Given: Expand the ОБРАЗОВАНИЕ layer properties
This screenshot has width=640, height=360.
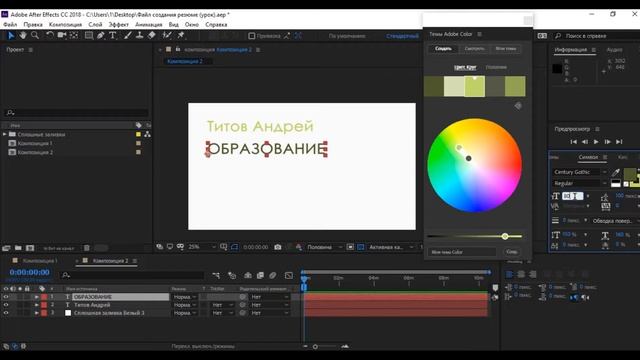Looking at the screenshot, I should 36,297.
